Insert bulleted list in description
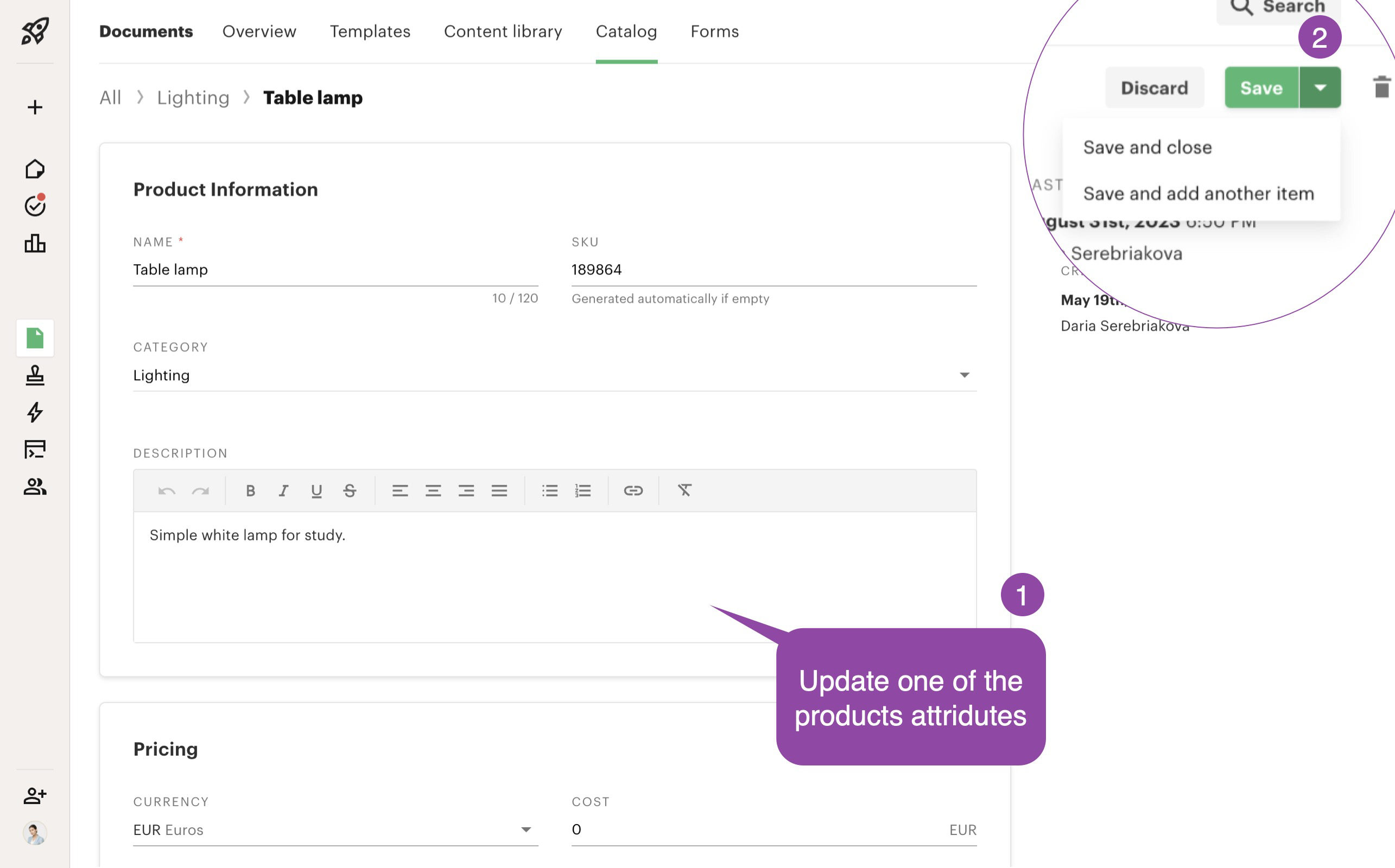The height and width of the screenshot is (868, 1395). tap(550, 491)
